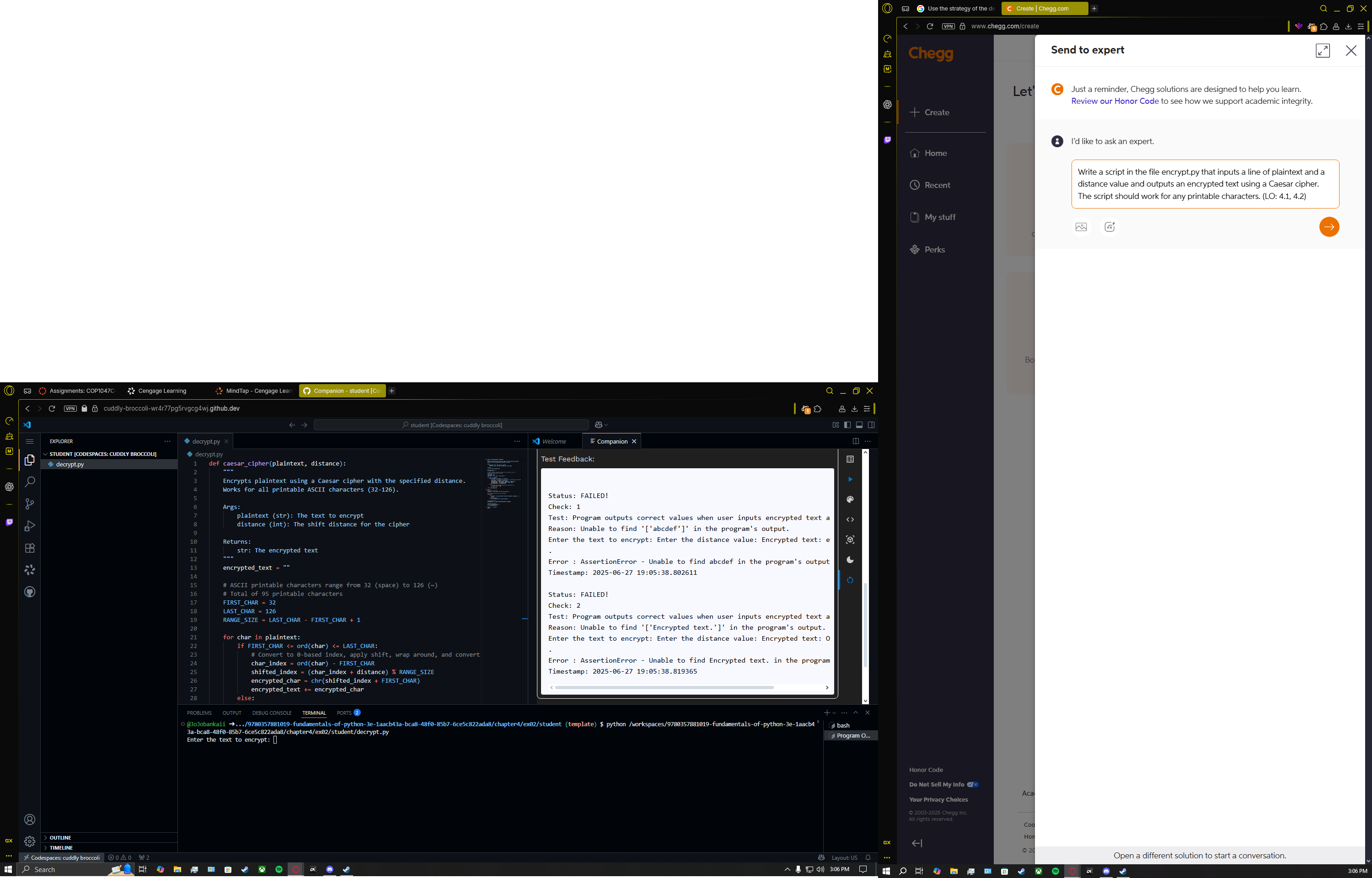Screen dimensions: 1372x878
Task: Rerun tests with the blue refresh icon
Action: click(x=850, y=580)
